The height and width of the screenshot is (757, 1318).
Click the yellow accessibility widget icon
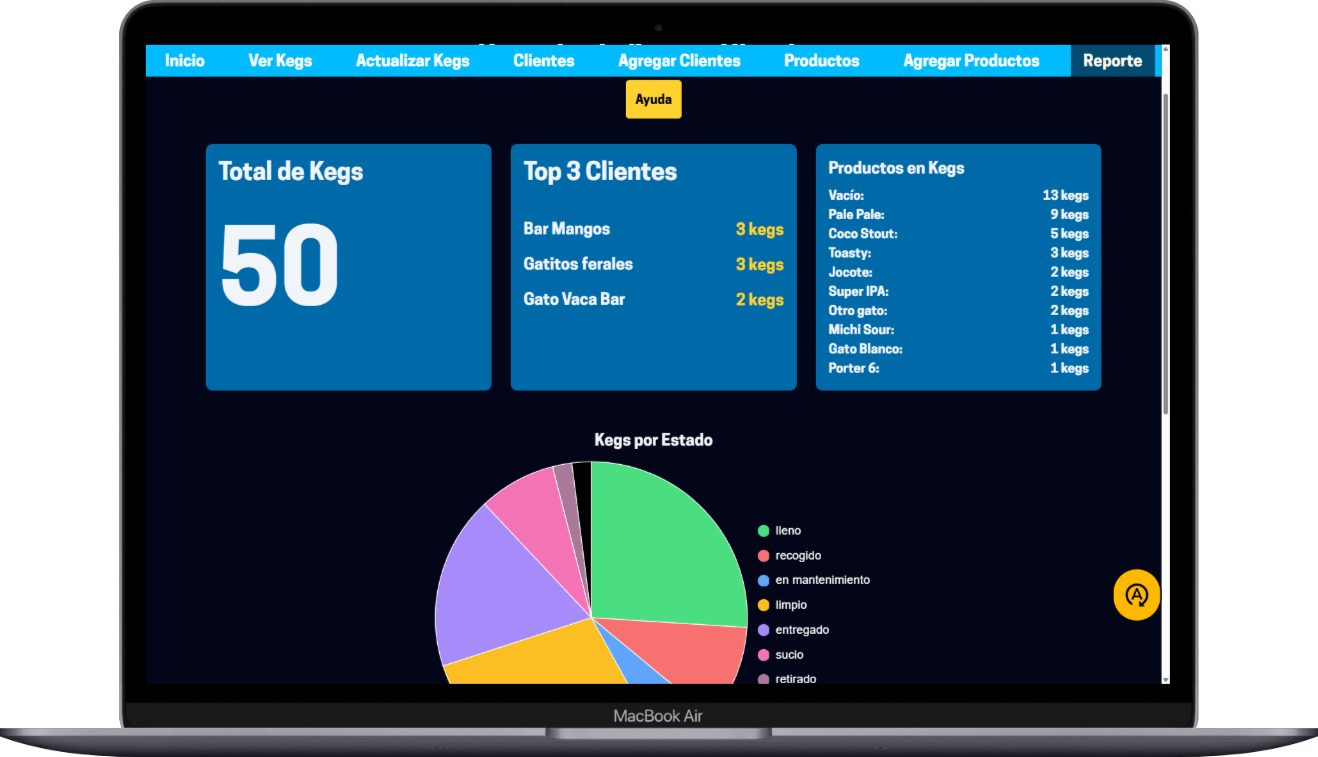tap(1136, 595)
